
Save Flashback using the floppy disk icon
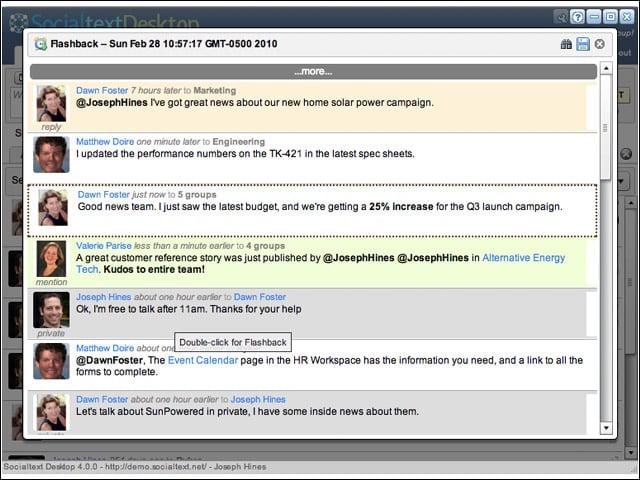[x=583, y=44]
